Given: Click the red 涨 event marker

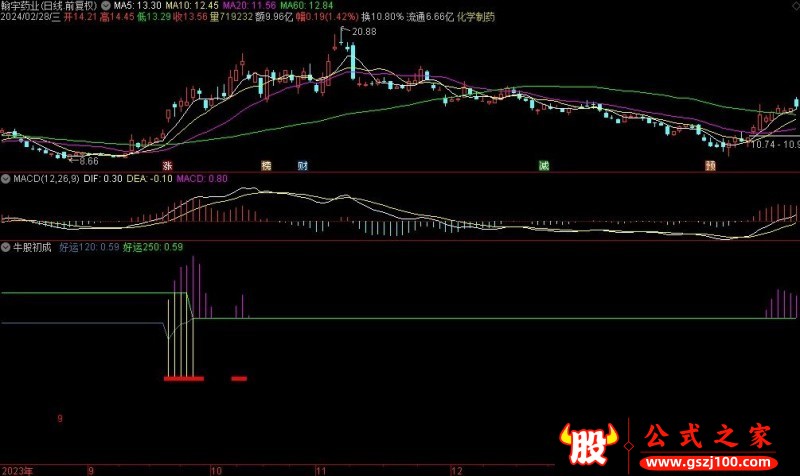Looking at the screenshot, I should (x=168, y=165).
